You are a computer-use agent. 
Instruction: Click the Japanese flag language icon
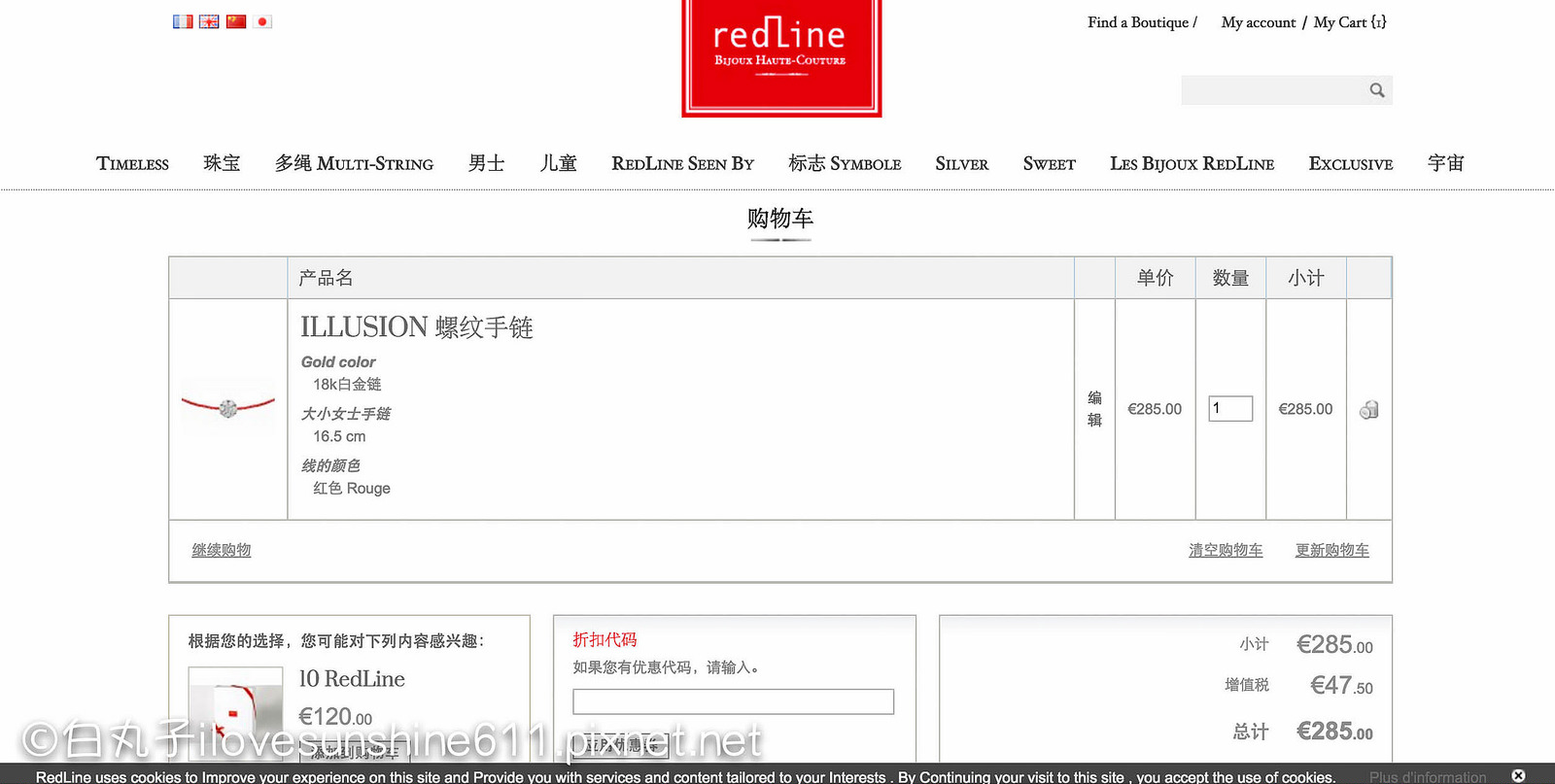pos(262,21)
